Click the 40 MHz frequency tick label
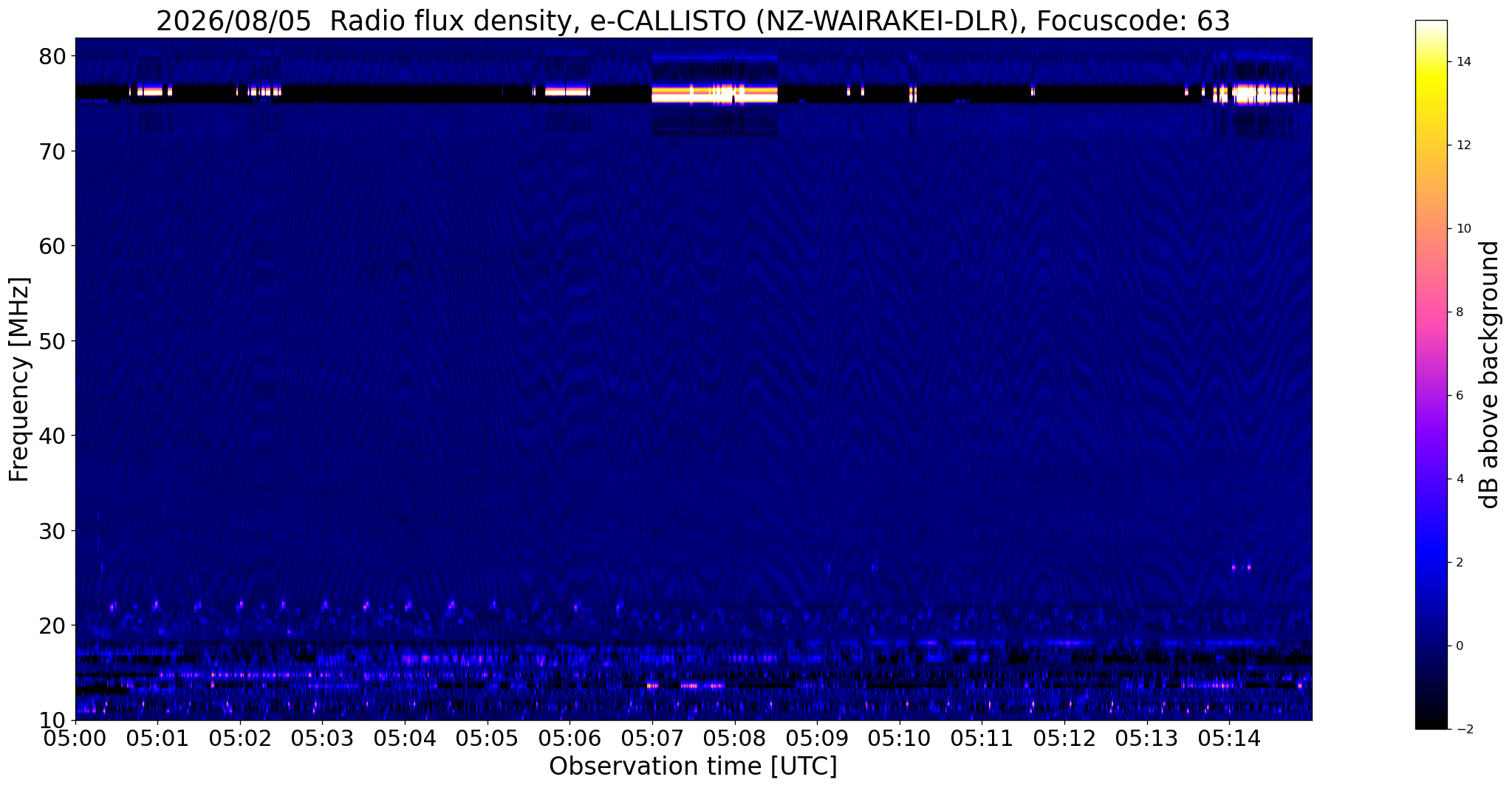This screenshot has width=1512, height=788. click(x=53, y=436)
